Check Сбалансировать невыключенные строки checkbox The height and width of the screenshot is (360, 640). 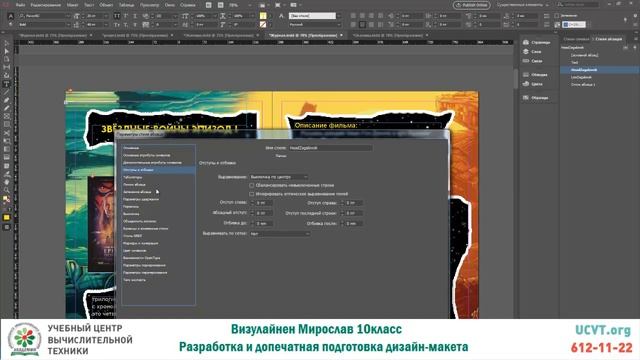252,185
